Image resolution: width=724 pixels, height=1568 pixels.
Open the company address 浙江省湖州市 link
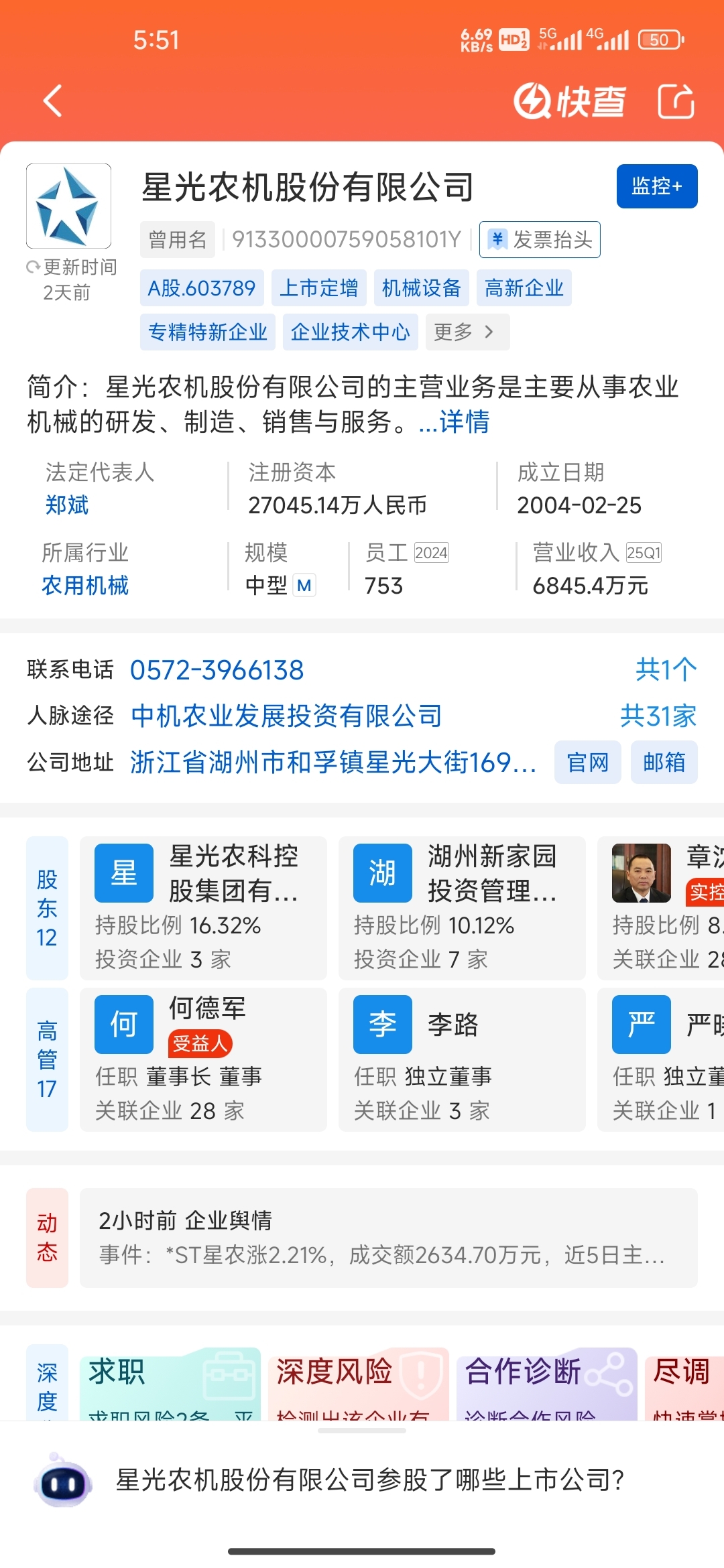point(333,763)
